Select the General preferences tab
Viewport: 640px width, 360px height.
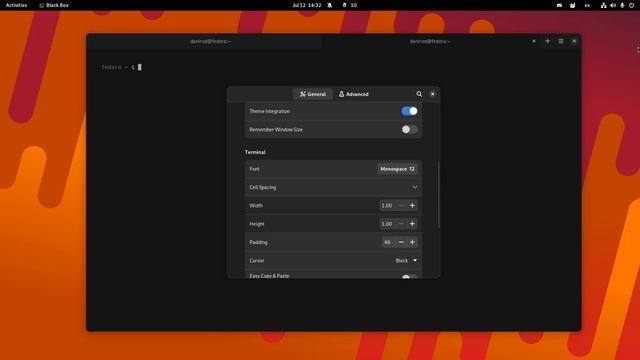point(313,94)
